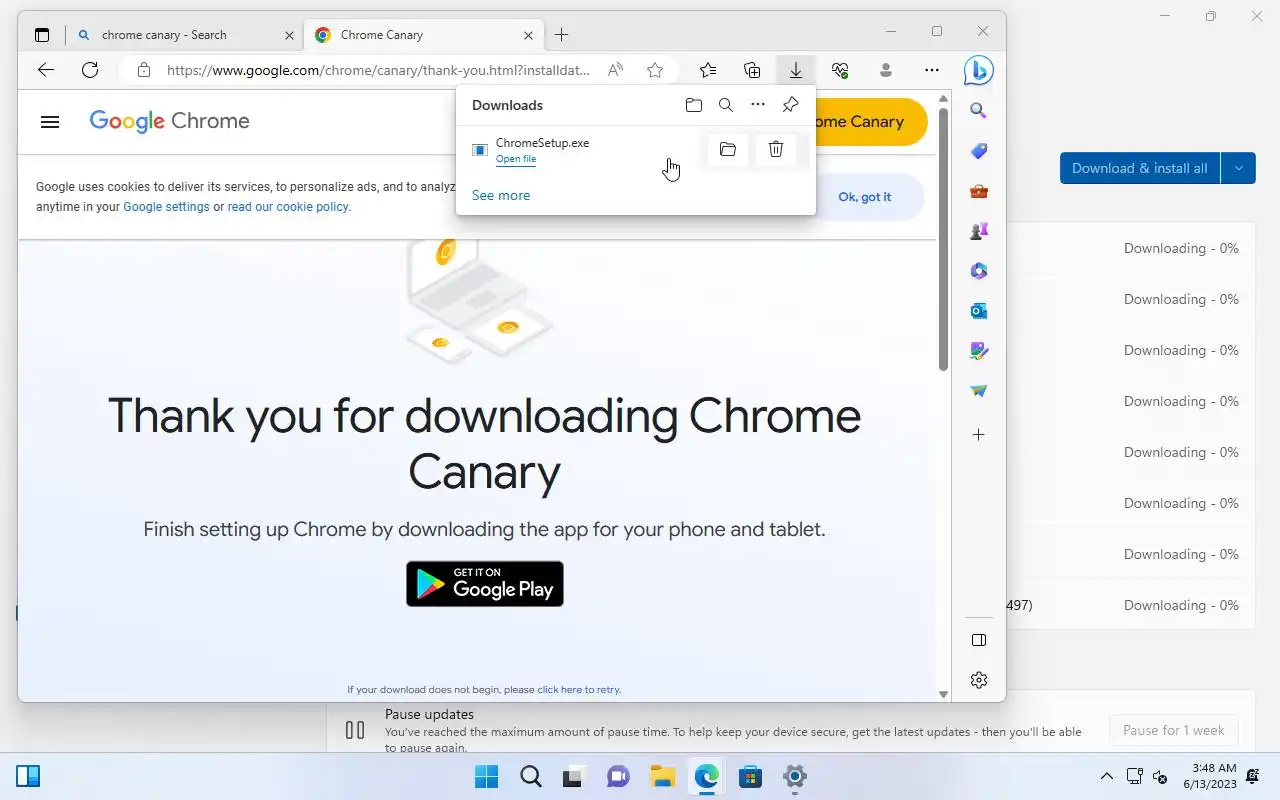Image resolution: width=1280 pixels, height=800 pixels.
Task: Delete the ChromeSetup.exe download
Action: 776,150
